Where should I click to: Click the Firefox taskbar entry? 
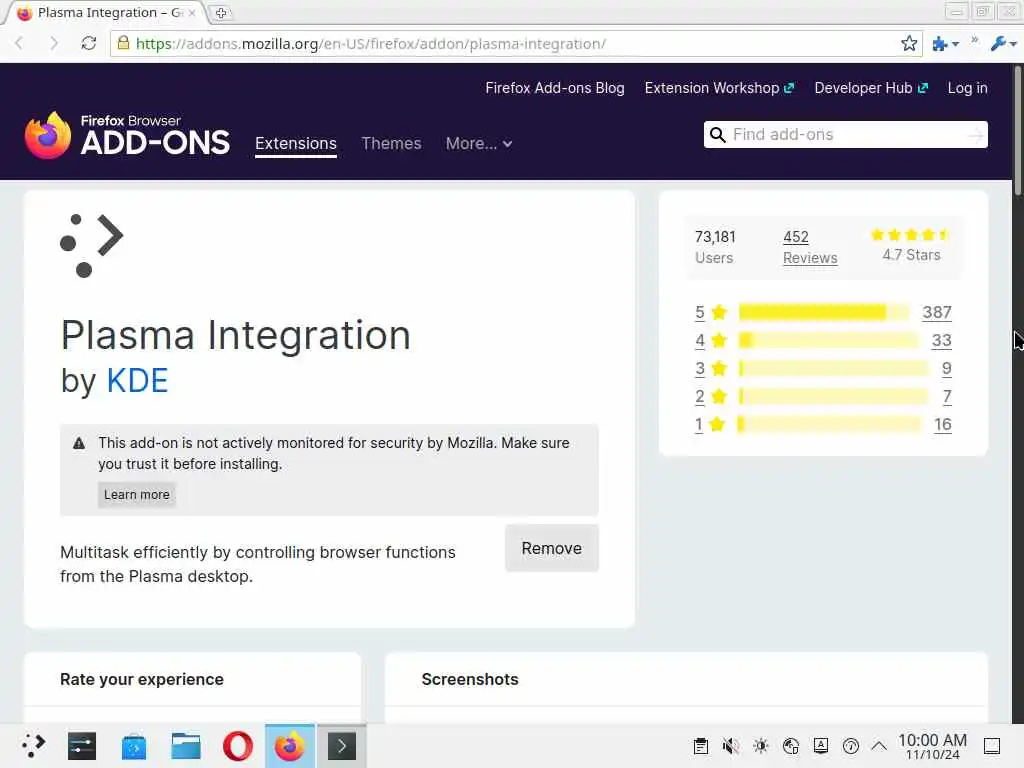(290, 746)
